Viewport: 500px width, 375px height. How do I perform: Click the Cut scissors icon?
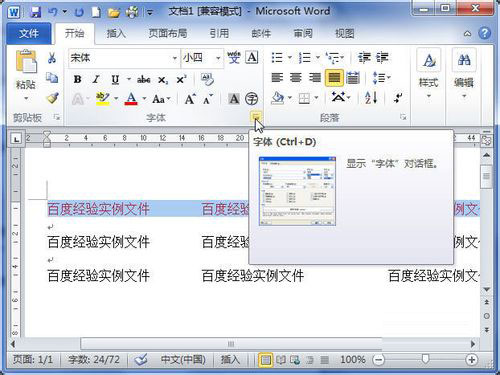click(52, 58)
